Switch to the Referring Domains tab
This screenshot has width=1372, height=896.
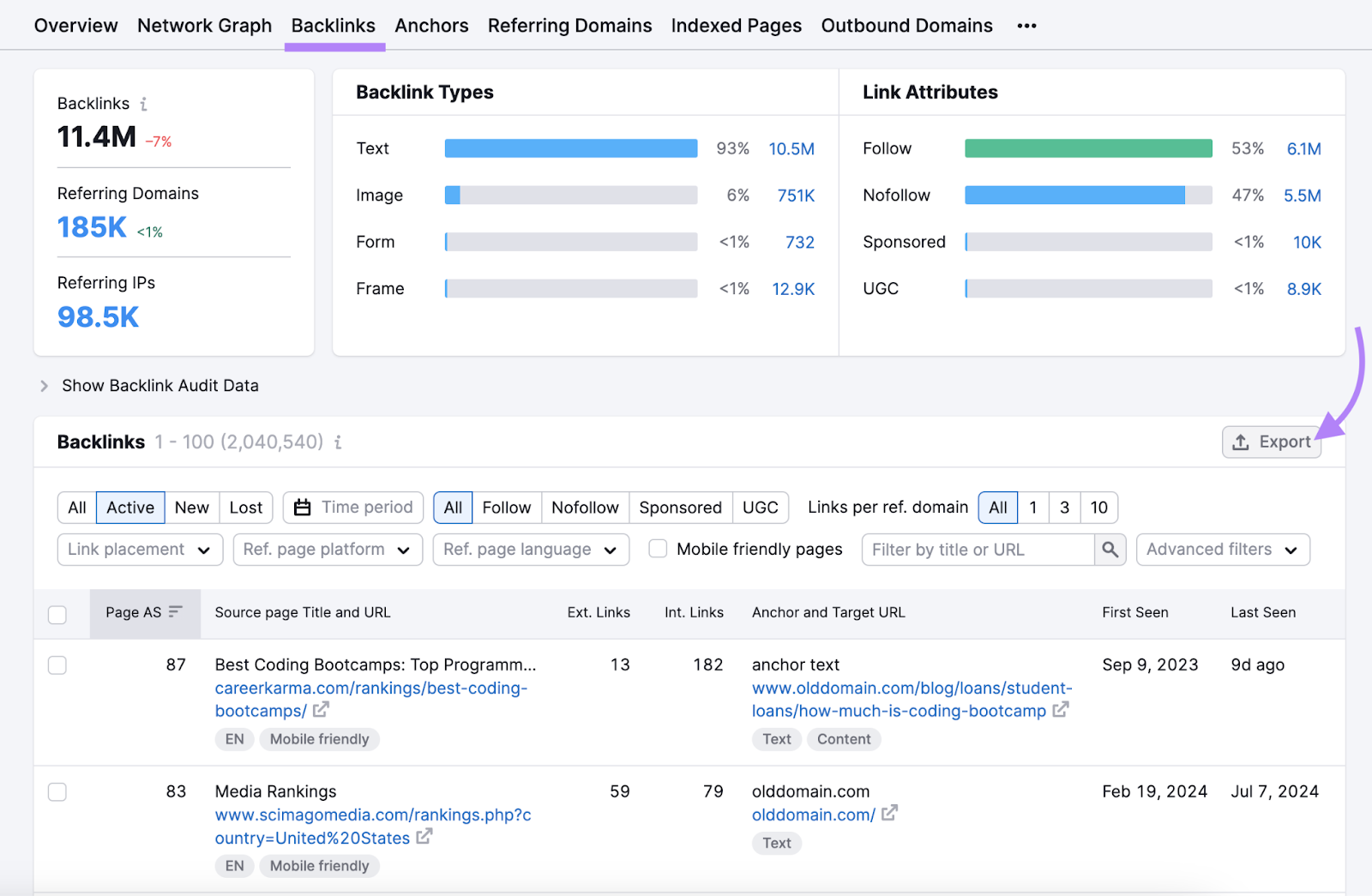coord(569,25)
